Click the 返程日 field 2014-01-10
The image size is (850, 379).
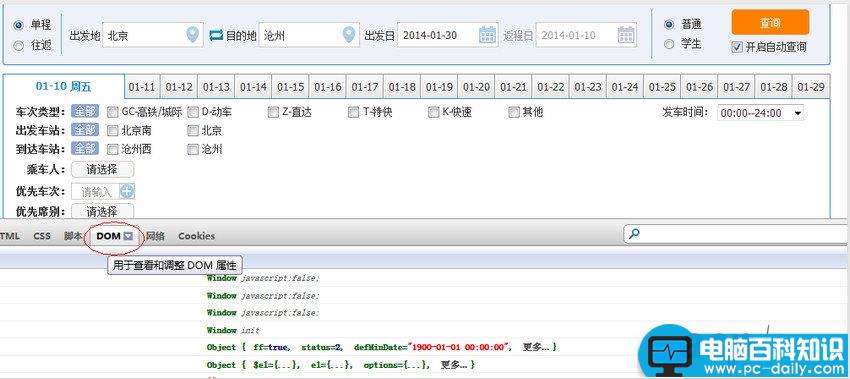click(x=587, y=35)
